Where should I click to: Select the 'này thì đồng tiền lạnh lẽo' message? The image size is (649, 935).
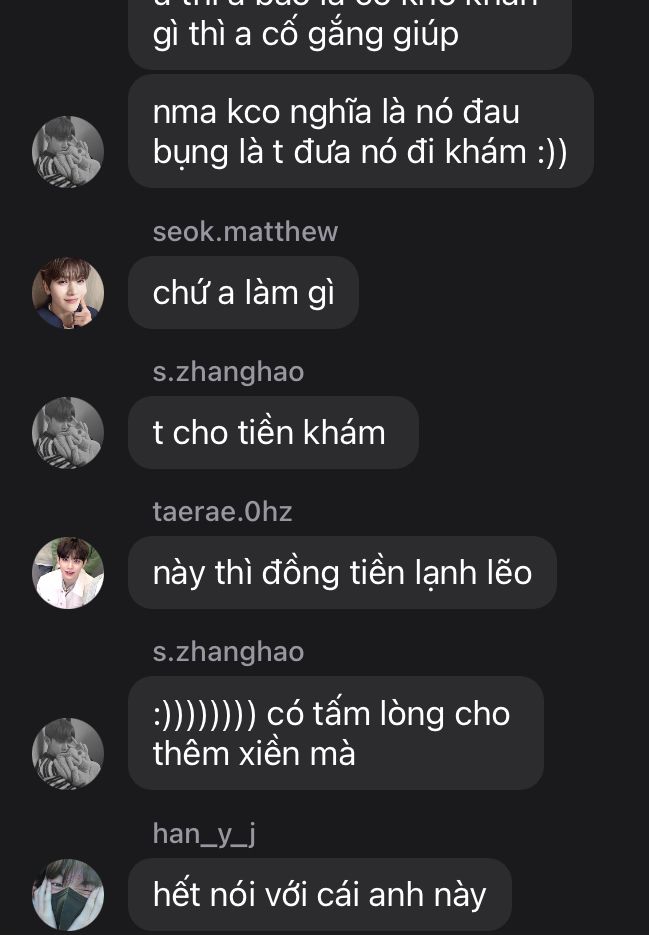point(342,573)
